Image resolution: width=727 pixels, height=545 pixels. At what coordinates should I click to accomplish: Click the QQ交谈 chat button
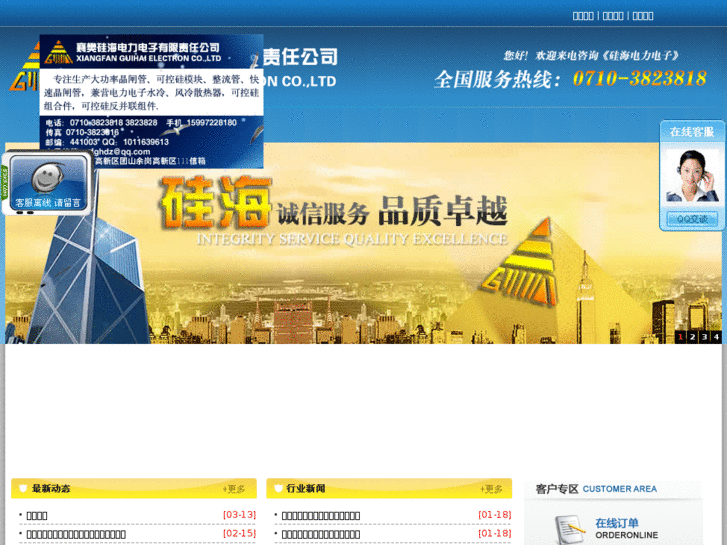(x=692, y=218)
